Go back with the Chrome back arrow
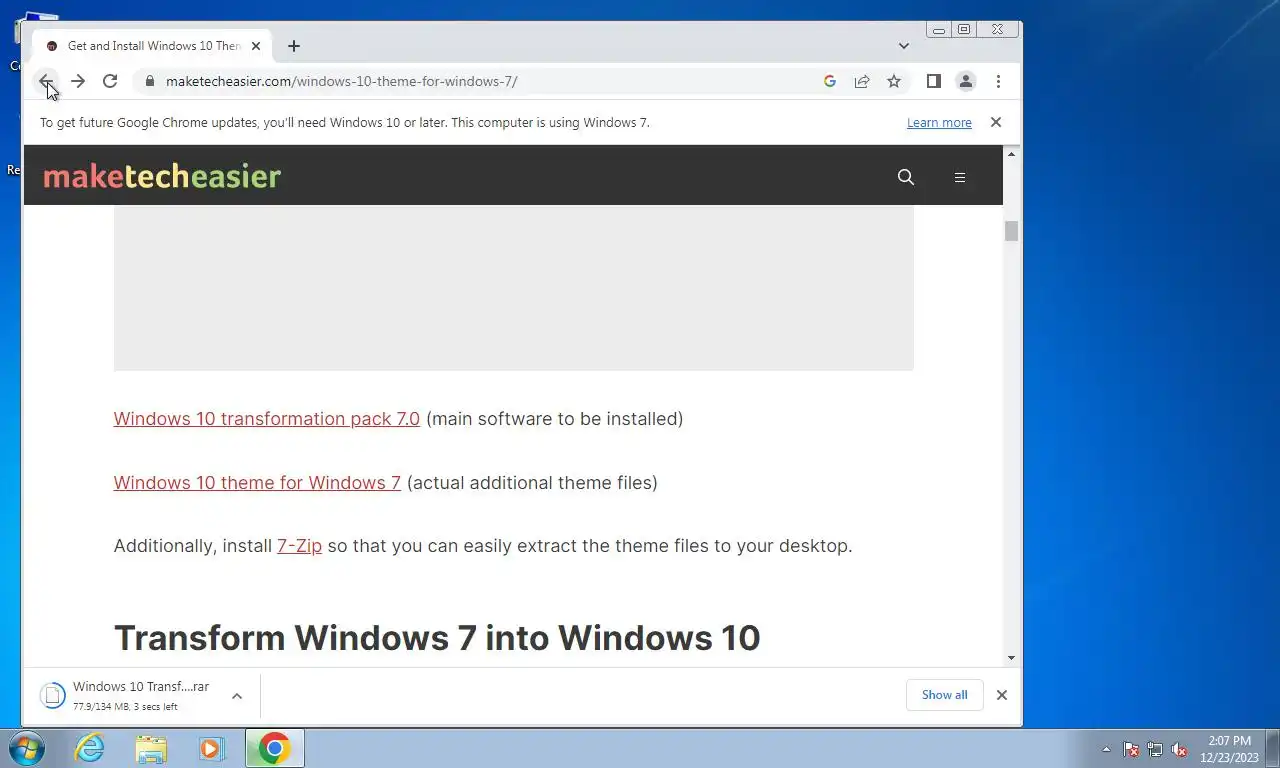The height and width of the screenshot is (768, 1280). [x=46, y=81]
